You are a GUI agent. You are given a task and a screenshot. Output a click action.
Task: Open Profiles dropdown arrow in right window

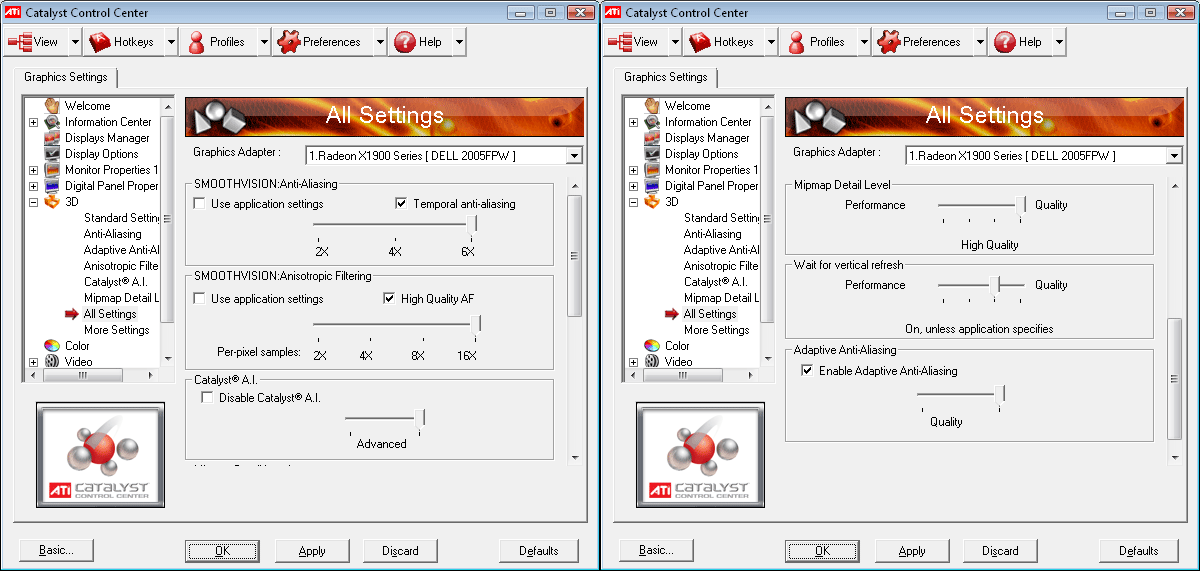[x=864, y=42]
